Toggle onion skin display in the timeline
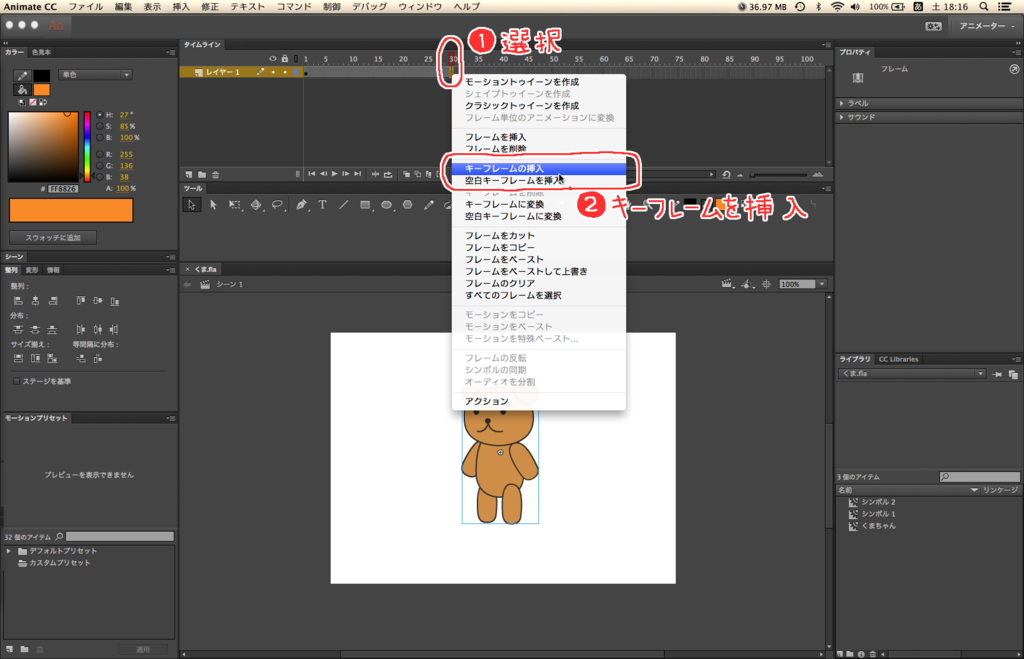 (x=407, y=174)
